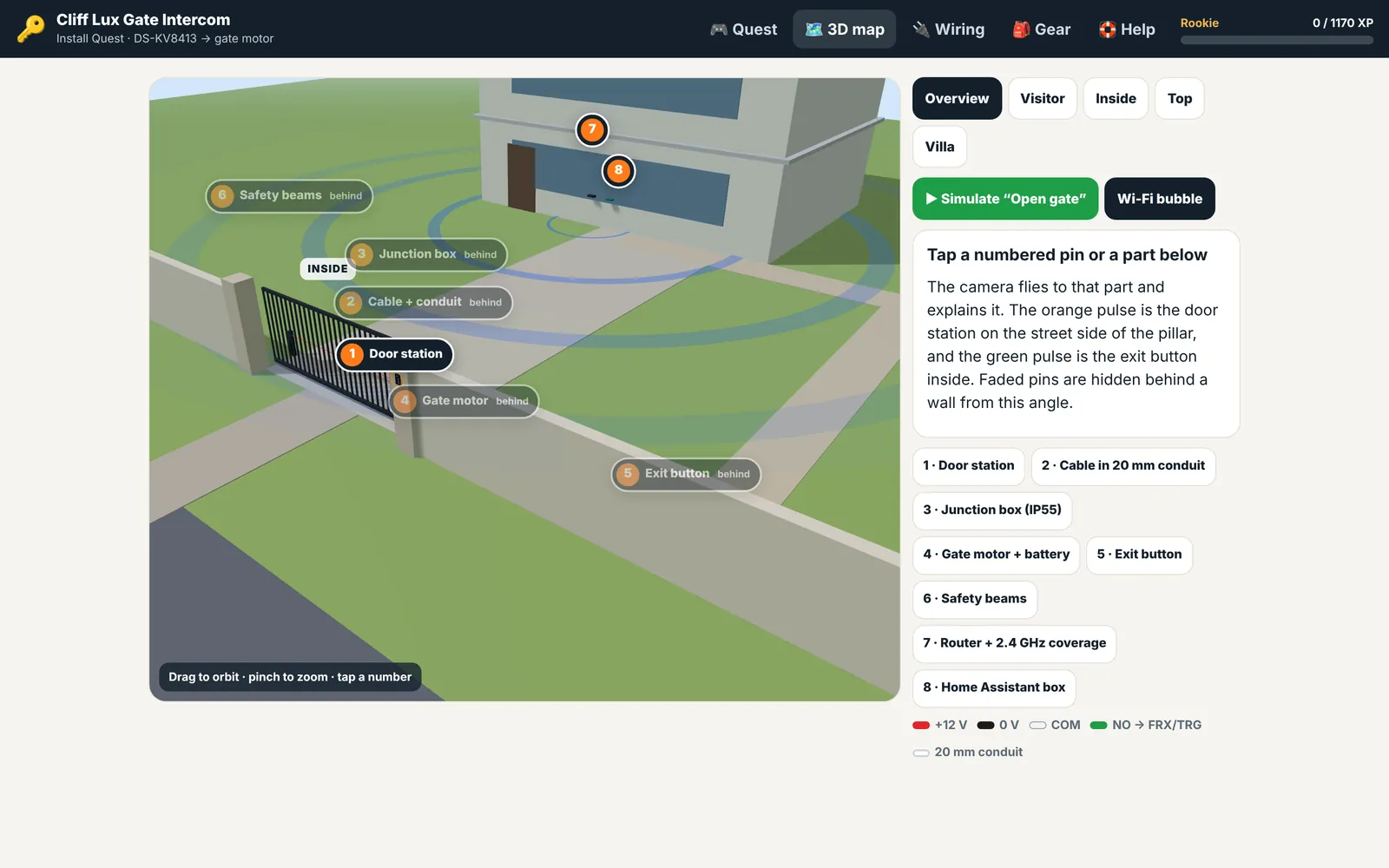Open the Help tab
The image size is (1389, 868).
click(1127, 30)
